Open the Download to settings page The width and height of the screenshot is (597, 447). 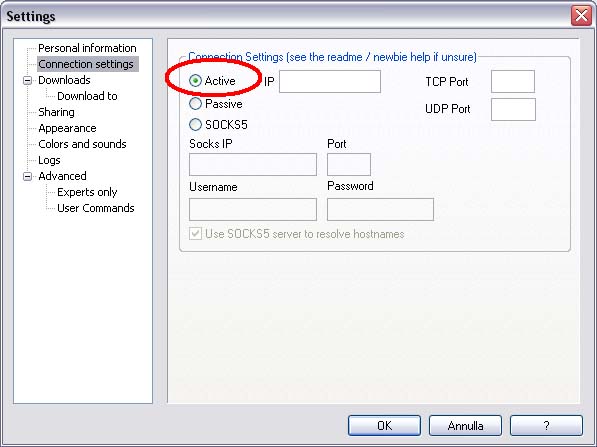[87, 96]
